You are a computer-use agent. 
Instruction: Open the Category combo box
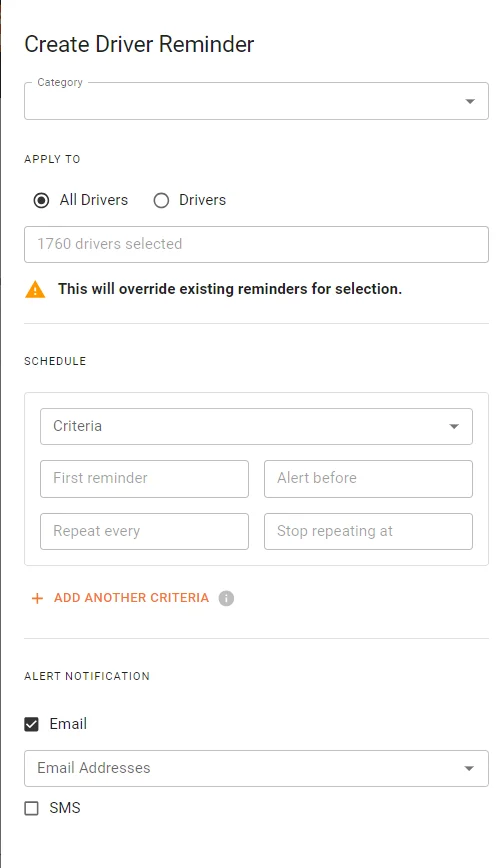pyautogui.click(x=256, y=101)
